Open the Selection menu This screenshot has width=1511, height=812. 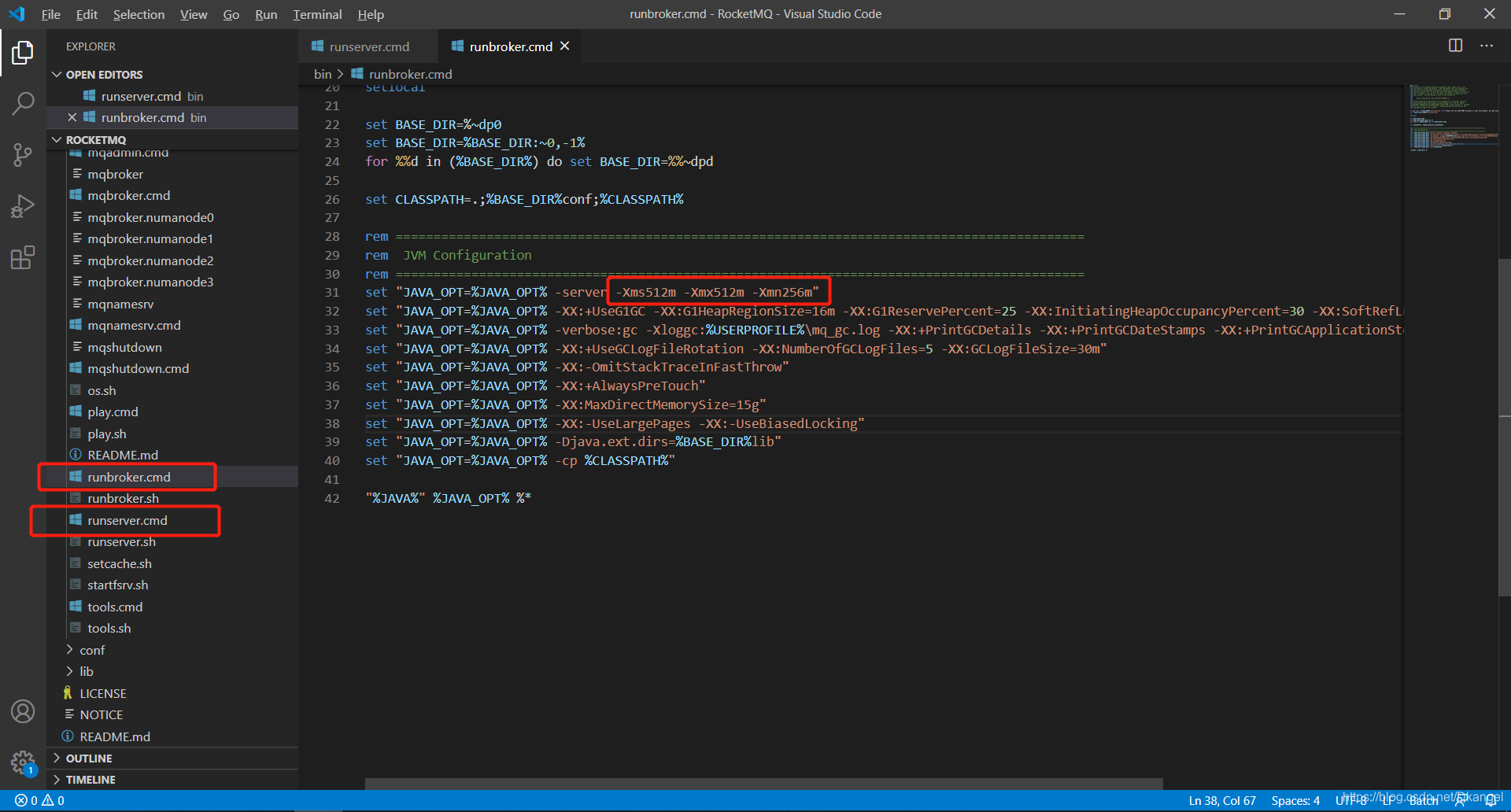click(139, 14)
